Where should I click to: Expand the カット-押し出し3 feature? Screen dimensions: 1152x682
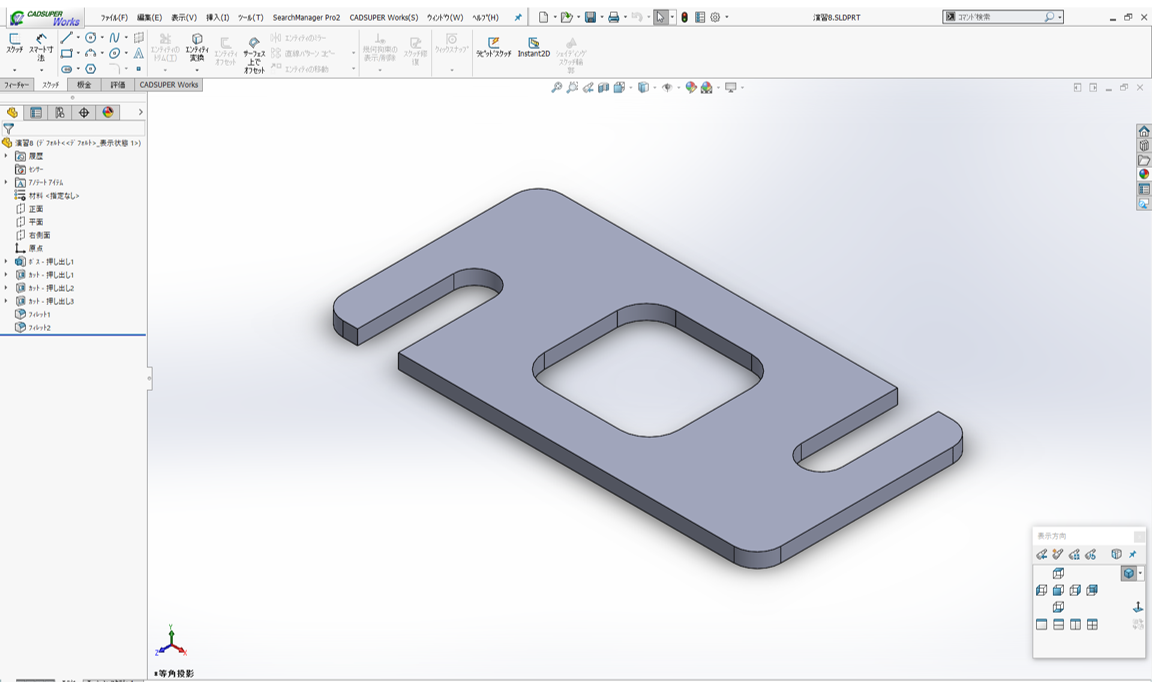pyautogui.click(x=7, y=301)
